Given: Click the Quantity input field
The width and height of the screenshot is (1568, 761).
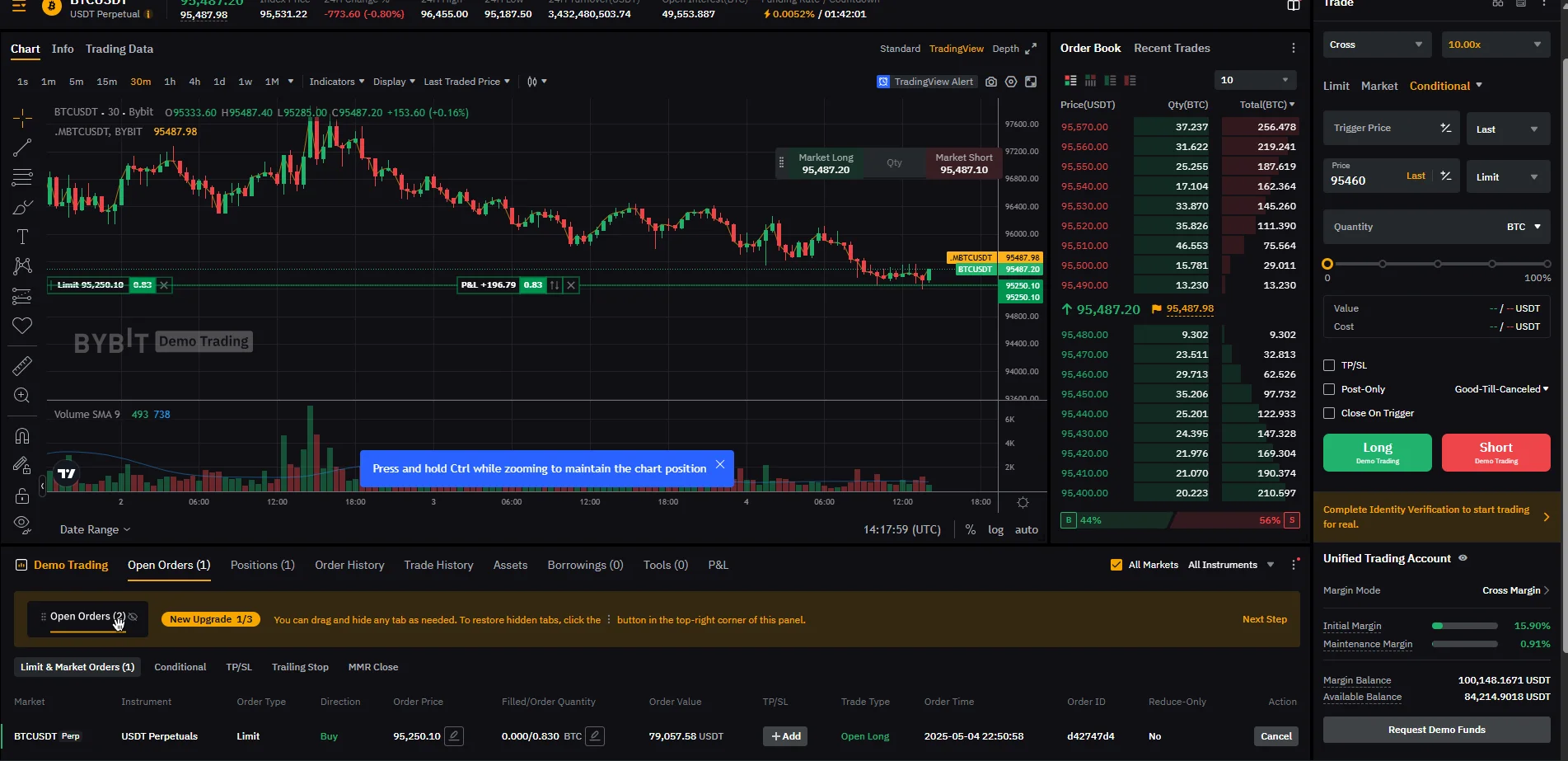Looking at the screenshot, I should point(1437,227).
